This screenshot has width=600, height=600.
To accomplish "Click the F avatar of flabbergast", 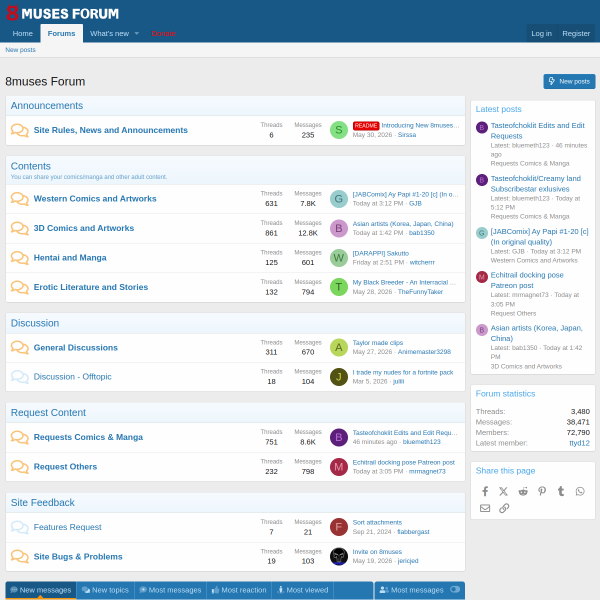I will [339, 527].
